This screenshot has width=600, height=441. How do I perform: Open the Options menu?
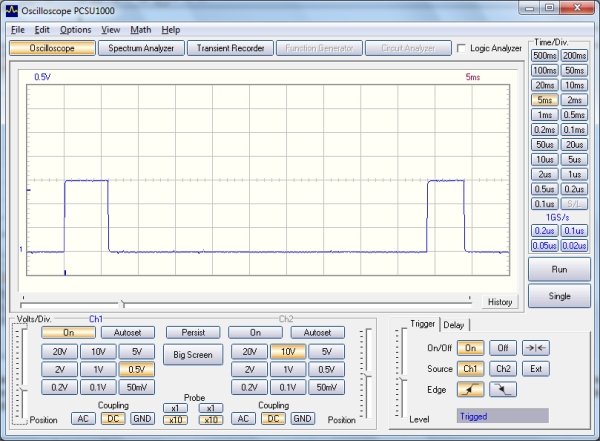[x=75, y=30]
